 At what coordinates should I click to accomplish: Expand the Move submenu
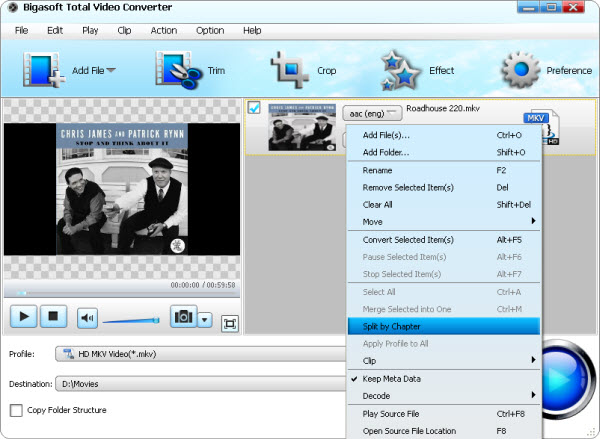coord(443,222)
